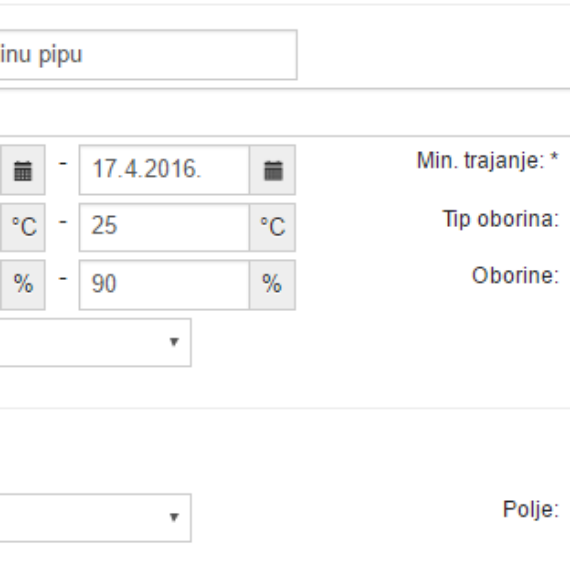Click the required asterisk after Min. trajanje

point(554,158)
